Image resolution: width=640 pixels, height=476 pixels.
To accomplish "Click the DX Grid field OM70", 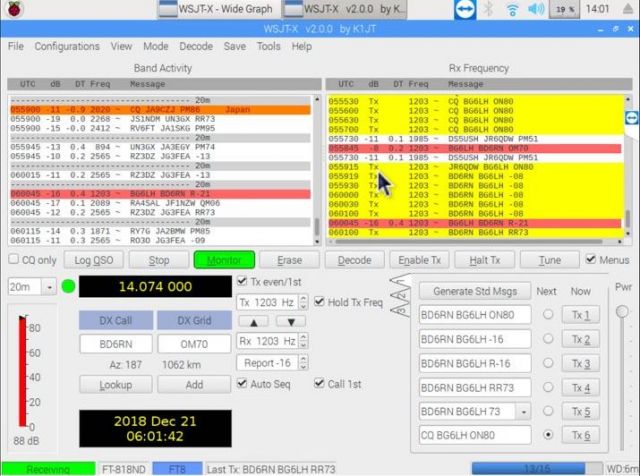I will [x=194, y=344].
